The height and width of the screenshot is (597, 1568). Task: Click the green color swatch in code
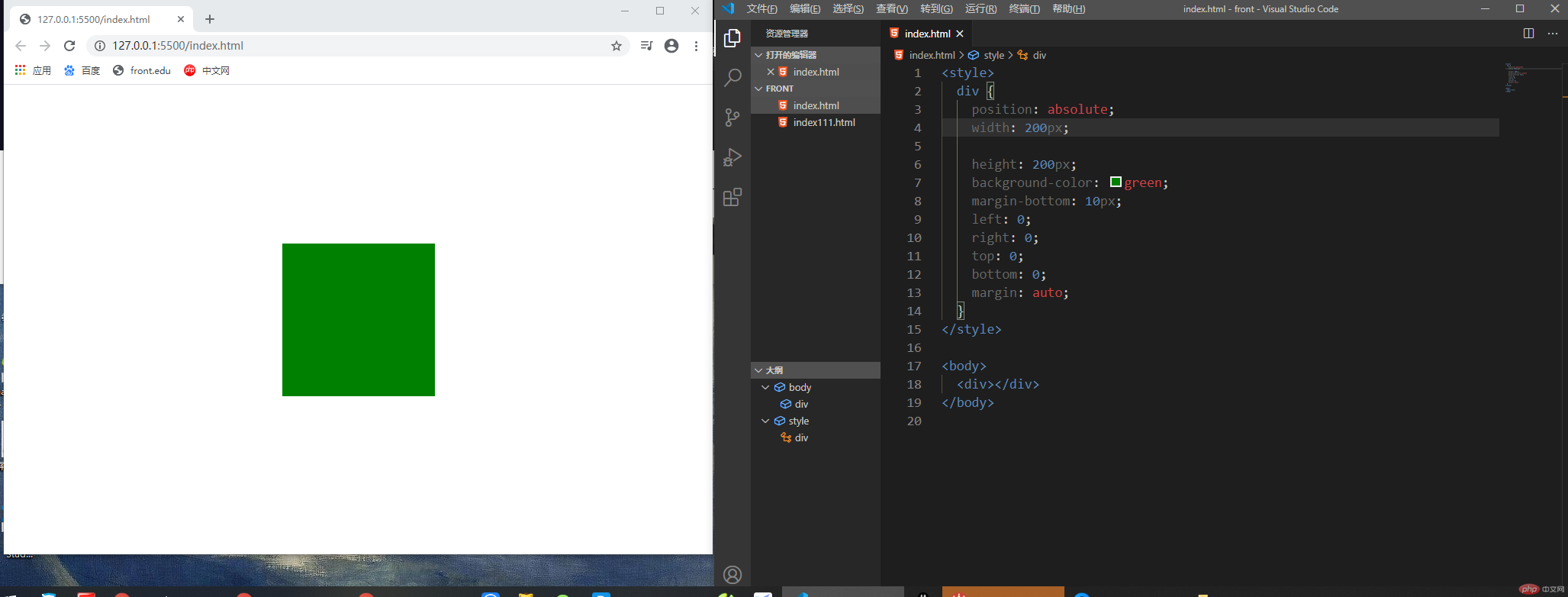pyautogui.click(x=1116, y=182)
